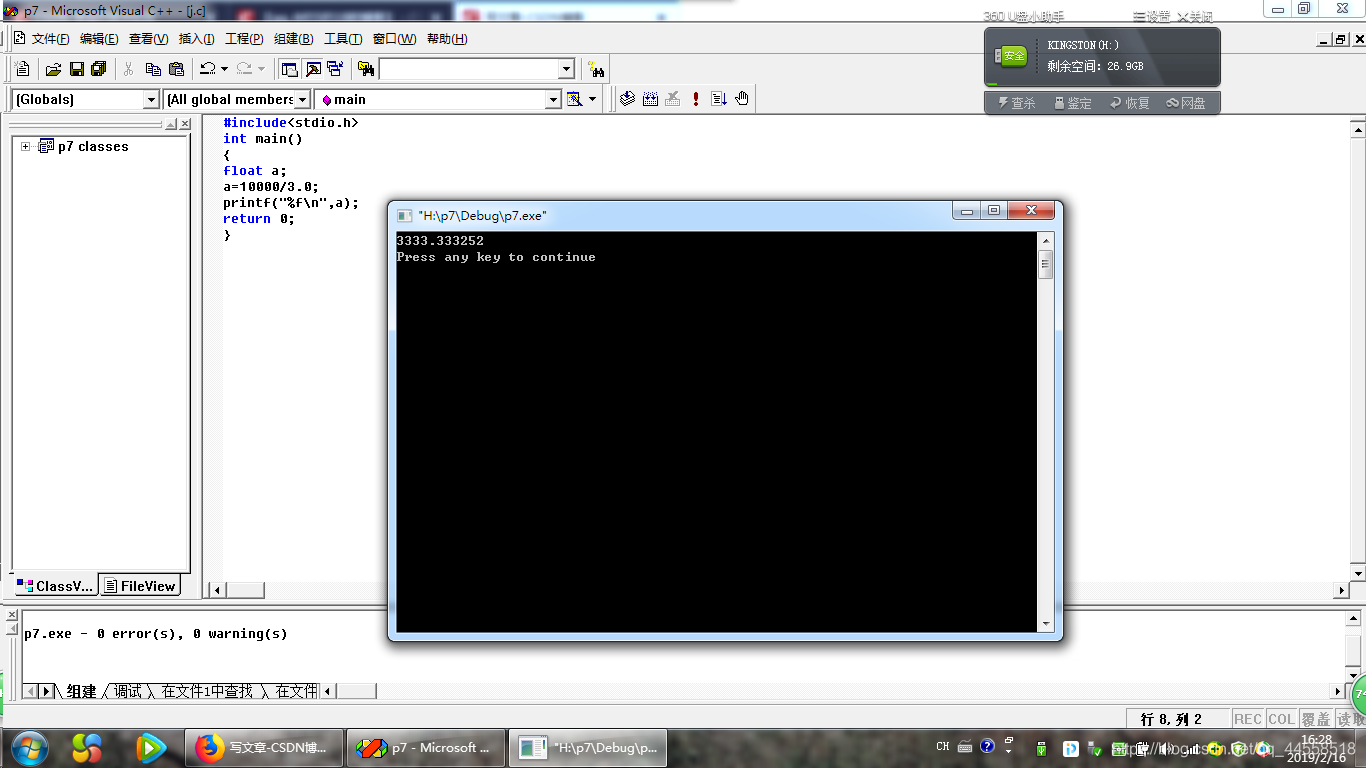Screen dimensions: 1366x768
Task: Click the Redo arrow icon
Action: click(x=244, y=69)
